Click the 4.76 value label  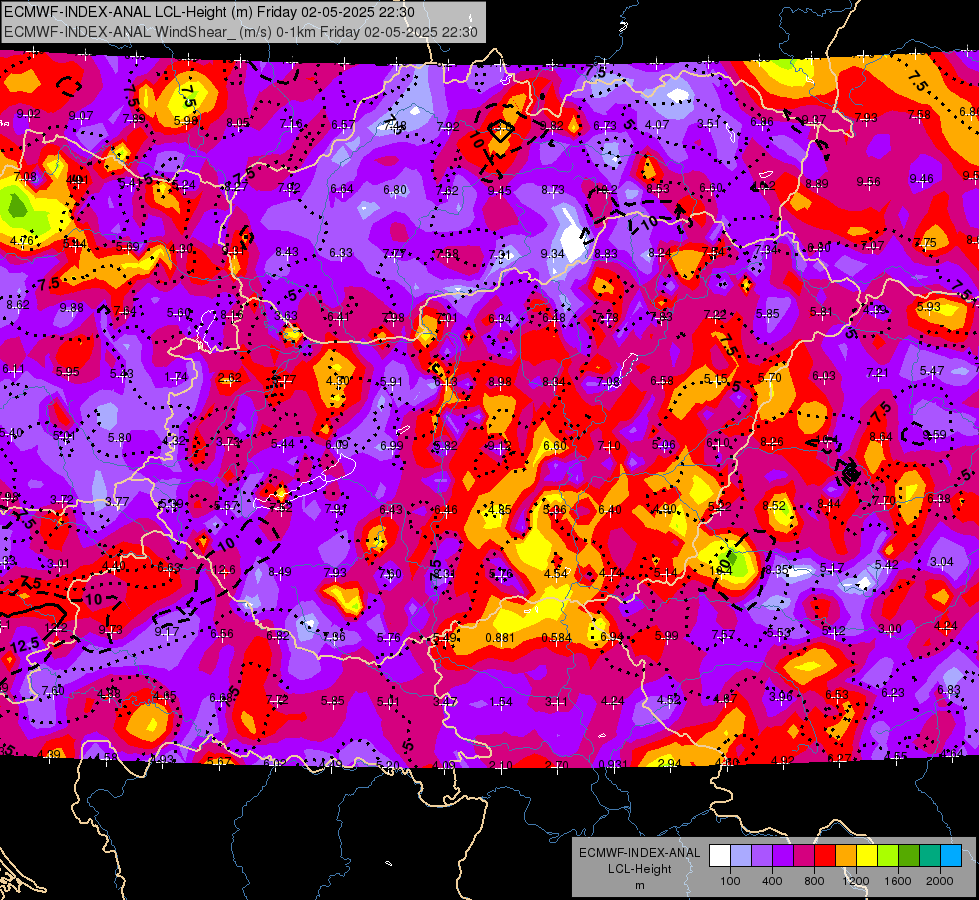coord(22,240)
